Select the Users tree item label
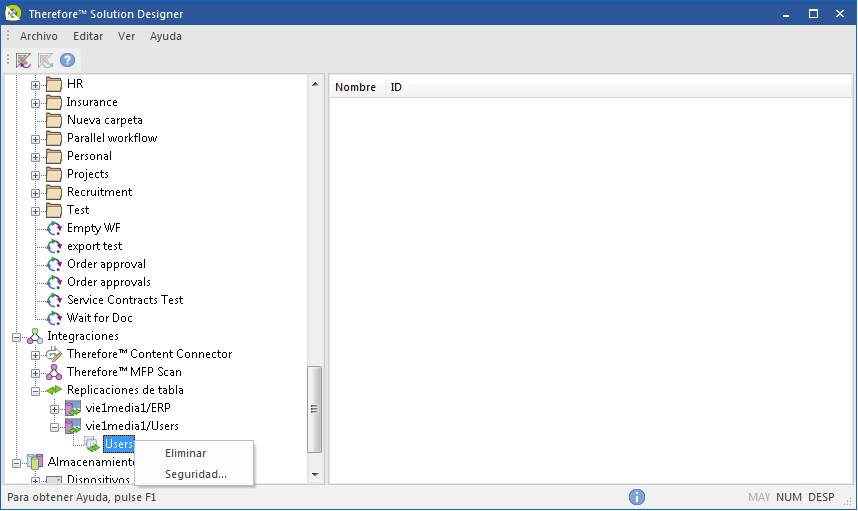 point(119,444)
